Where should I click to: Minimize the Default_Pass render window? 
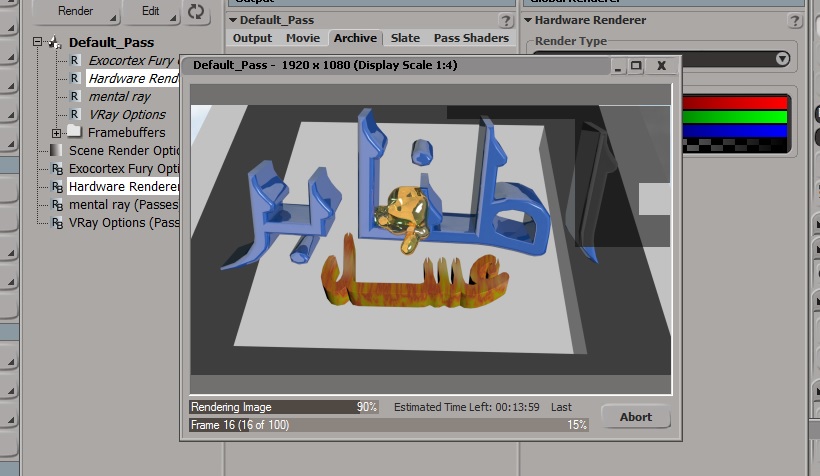(x=618, y=66)
